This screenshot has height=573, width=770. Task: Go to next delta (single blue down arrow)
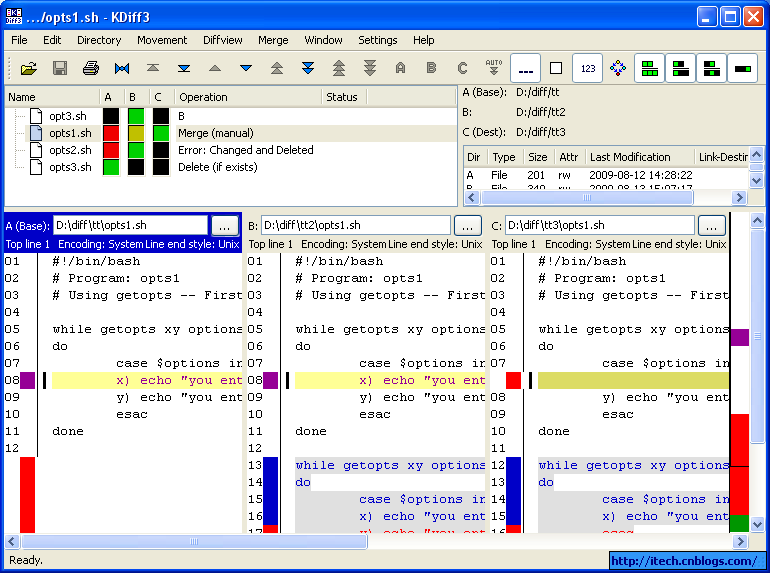point(246,68)
